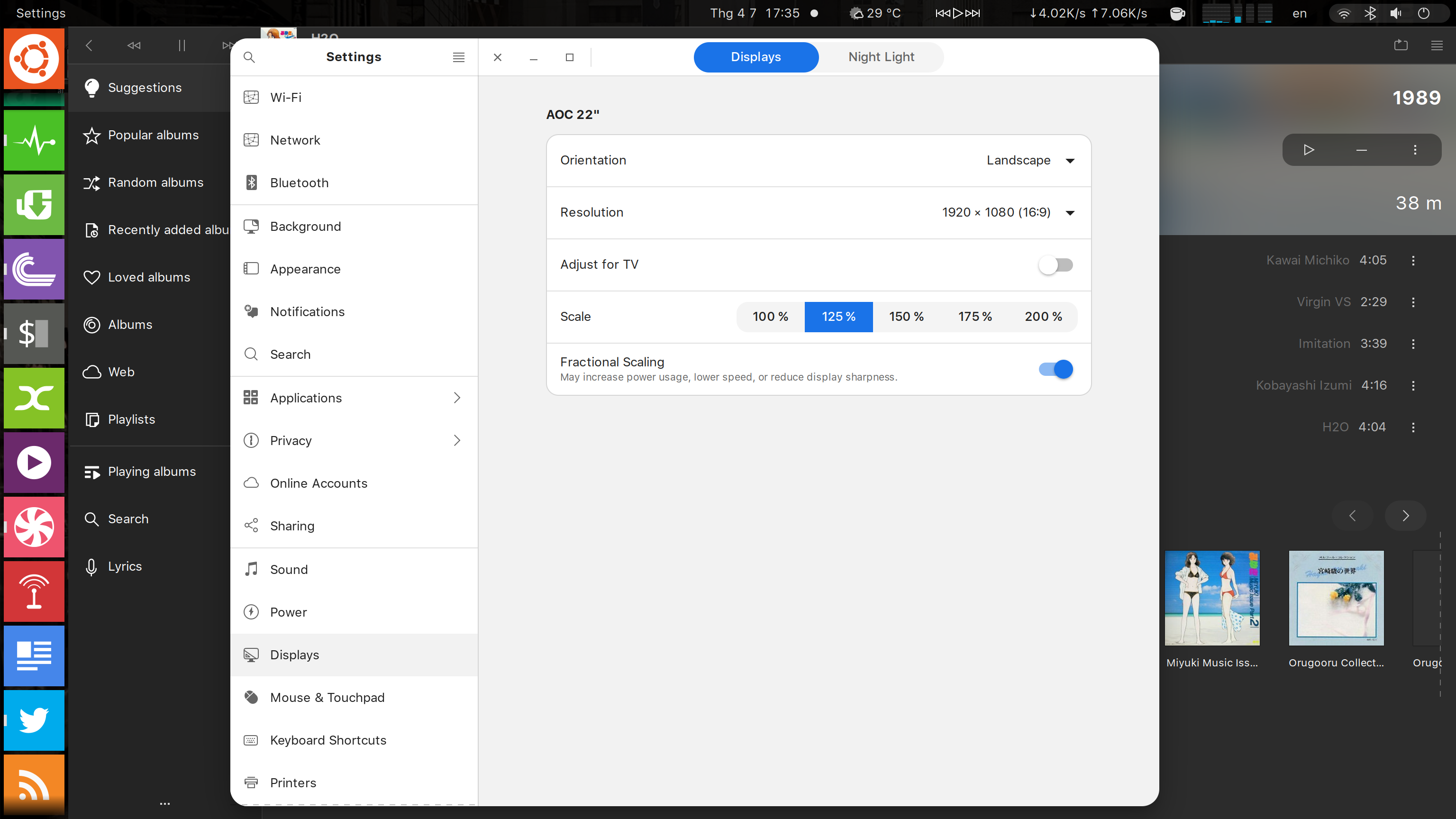The width and height of the screenshot is (1456, 819).
Task: Open the power icon in top bar
Action: click(1424, 14)
